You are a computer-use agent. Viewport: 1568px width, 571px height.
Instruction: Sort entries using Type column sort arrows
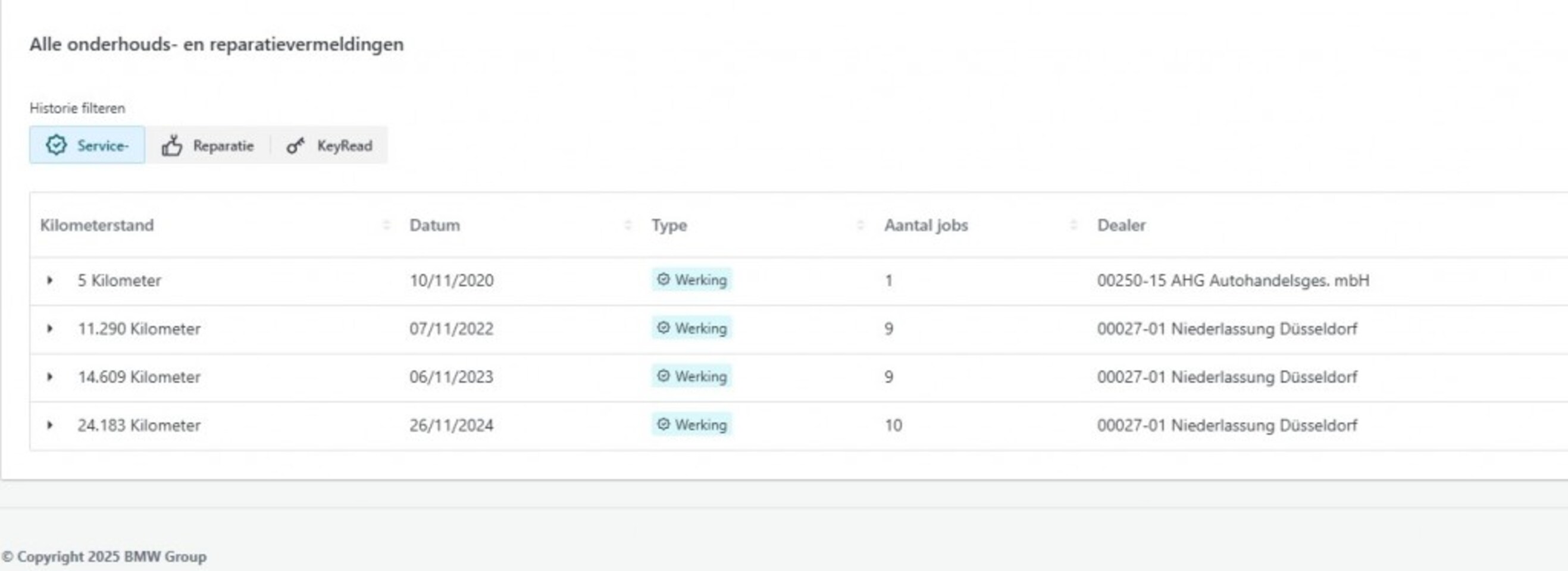(x=860, y=225)
